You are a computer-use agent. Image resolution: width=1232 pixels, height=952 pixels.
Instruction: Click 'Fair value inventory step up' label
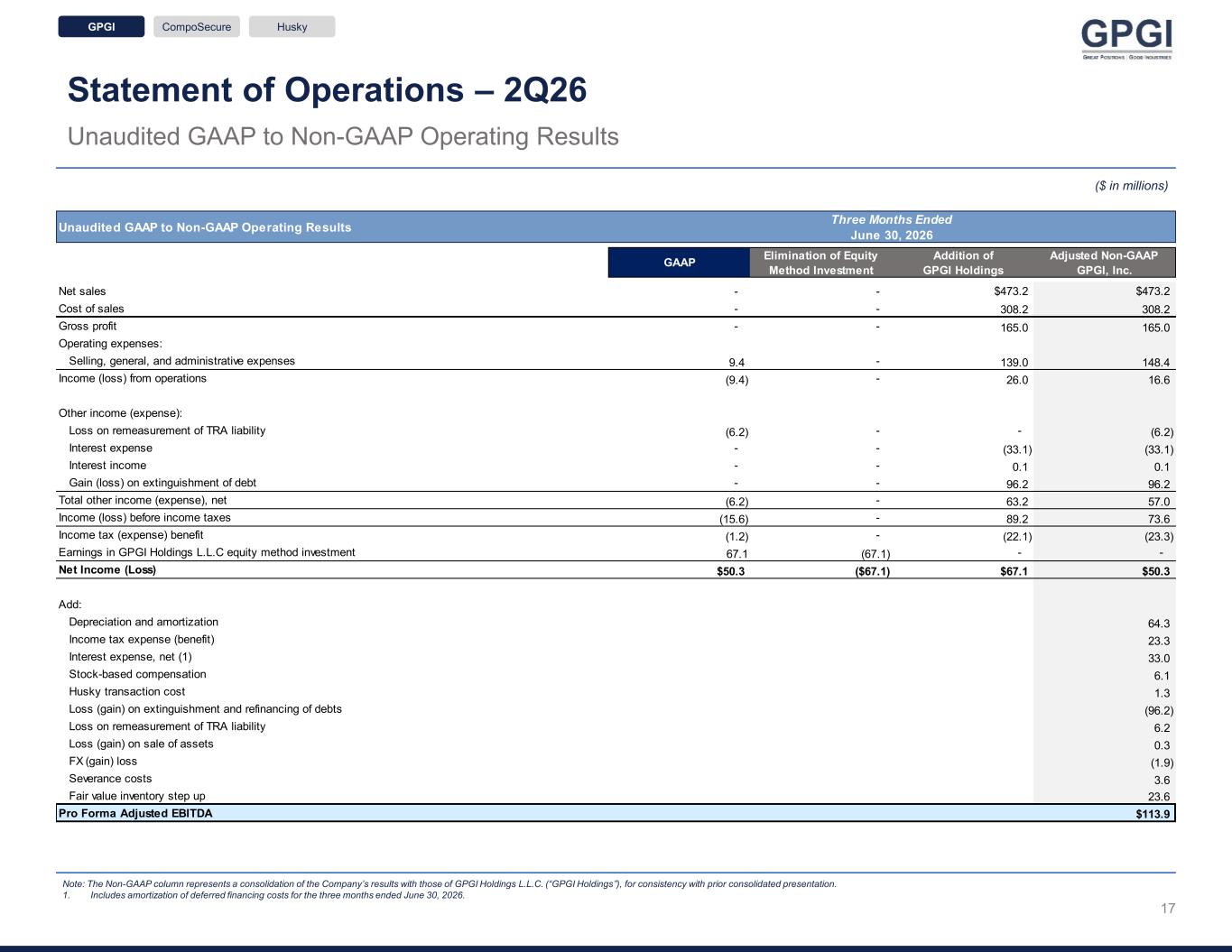tap(137, 796)
